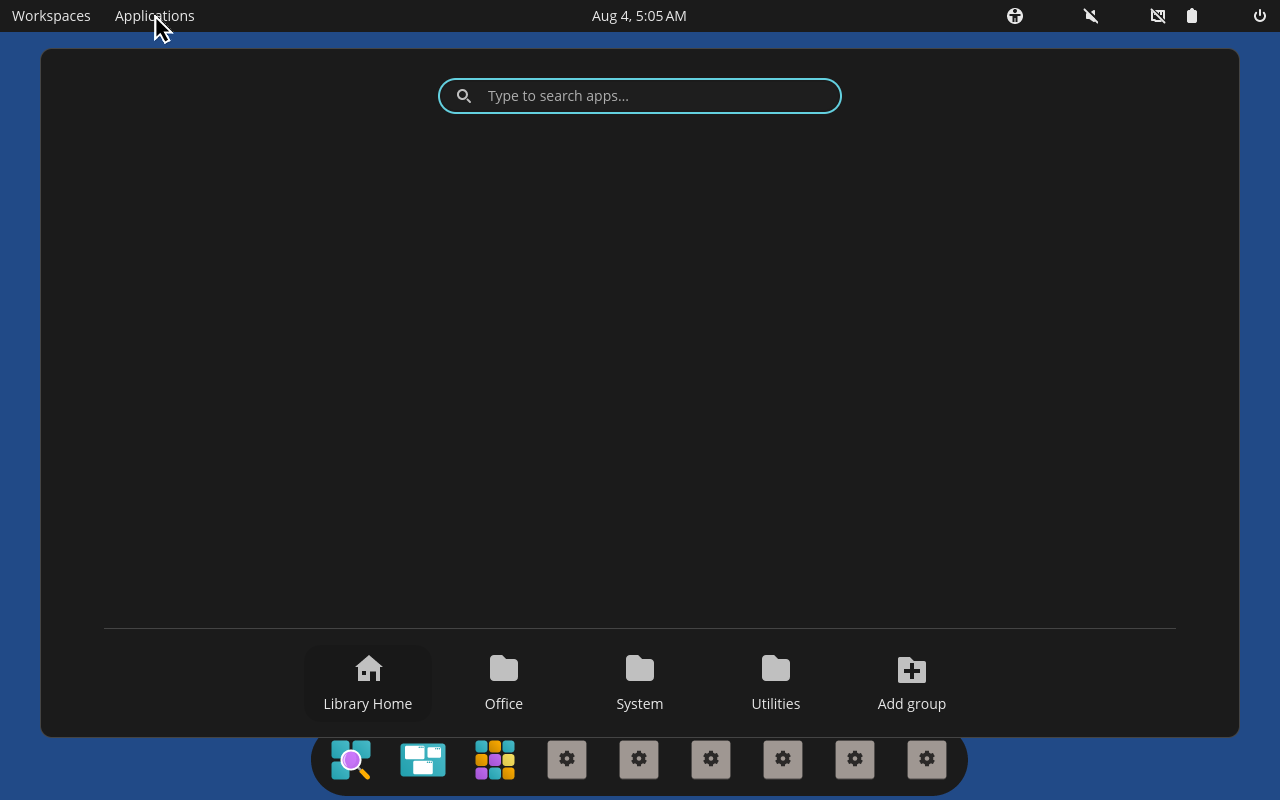The width and height of the screenshot is (1280, 800).
Task: Open the workspaces overview dock icon
Action: 423,760
